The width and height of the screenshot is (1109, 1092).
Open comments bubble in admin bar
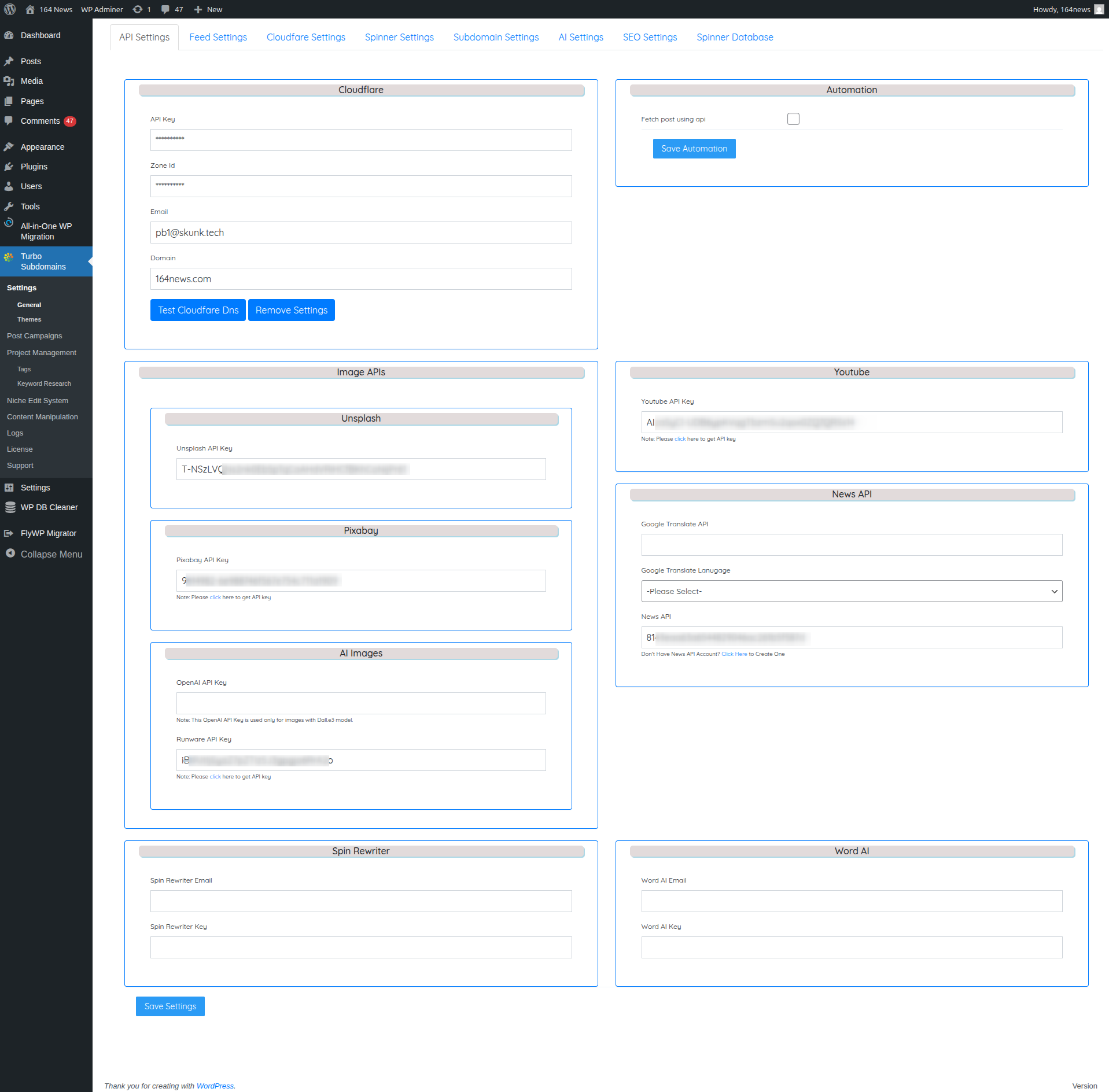pyautogui.click(x=165, y=9)
